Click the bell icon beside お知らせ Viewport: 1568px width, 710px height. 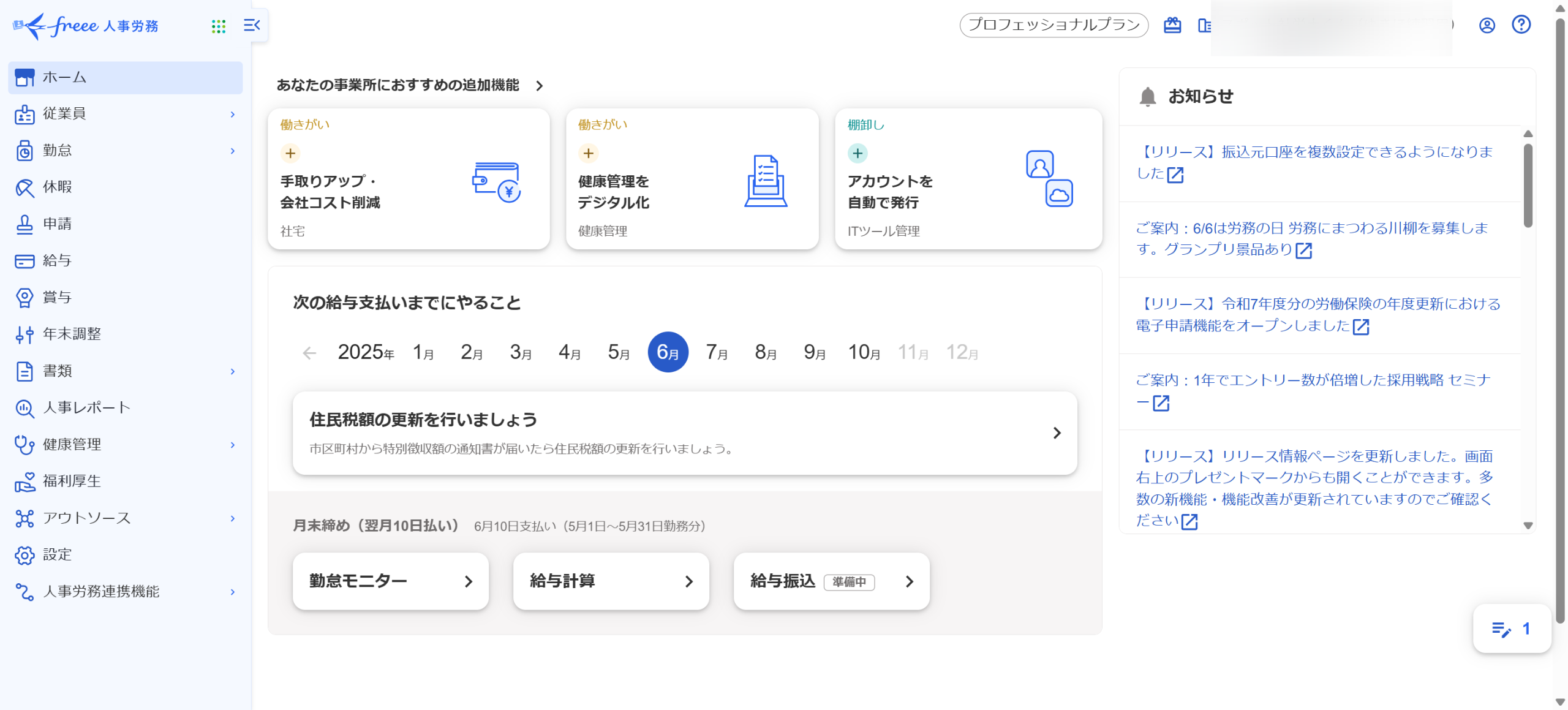click(1147, 96)
